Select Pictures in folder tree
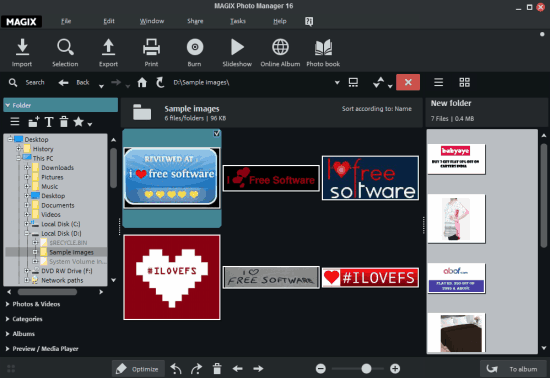This screenshot has width=550, height=378. pos(52,177)
